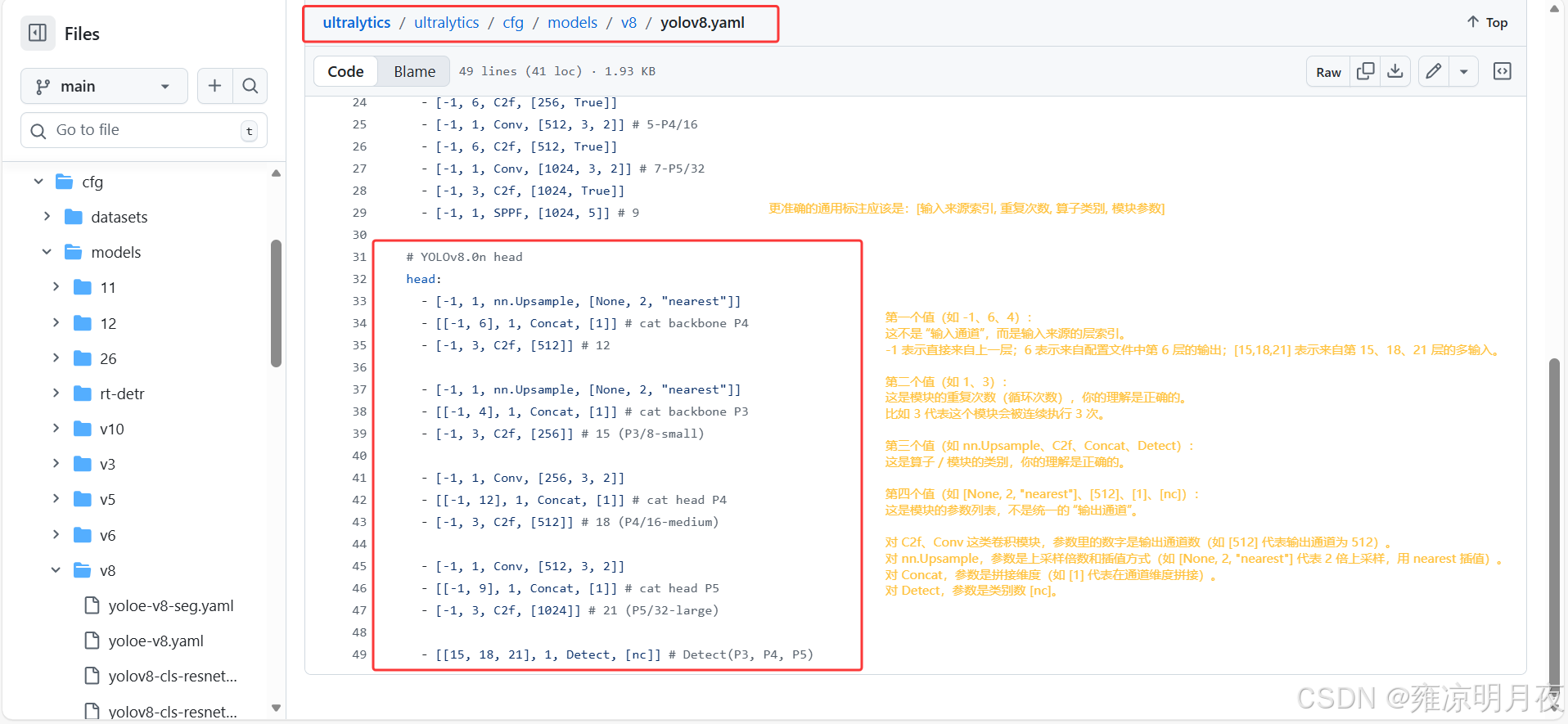The image size is (1568, 724).
Task: Click the add file plus icon
Action: coord(214,86)
